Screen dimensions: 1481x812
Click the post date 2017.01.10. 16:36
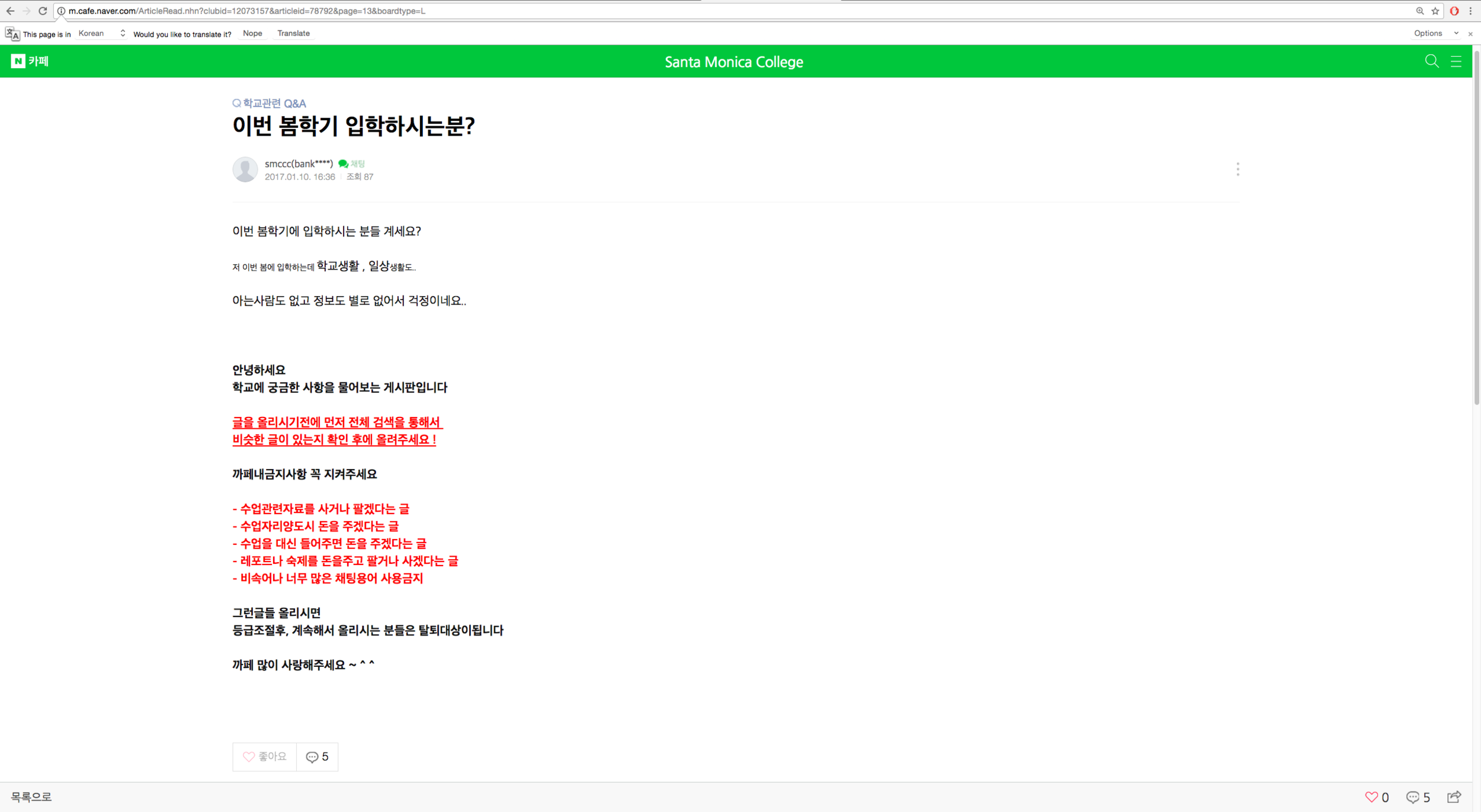point(300,177)
